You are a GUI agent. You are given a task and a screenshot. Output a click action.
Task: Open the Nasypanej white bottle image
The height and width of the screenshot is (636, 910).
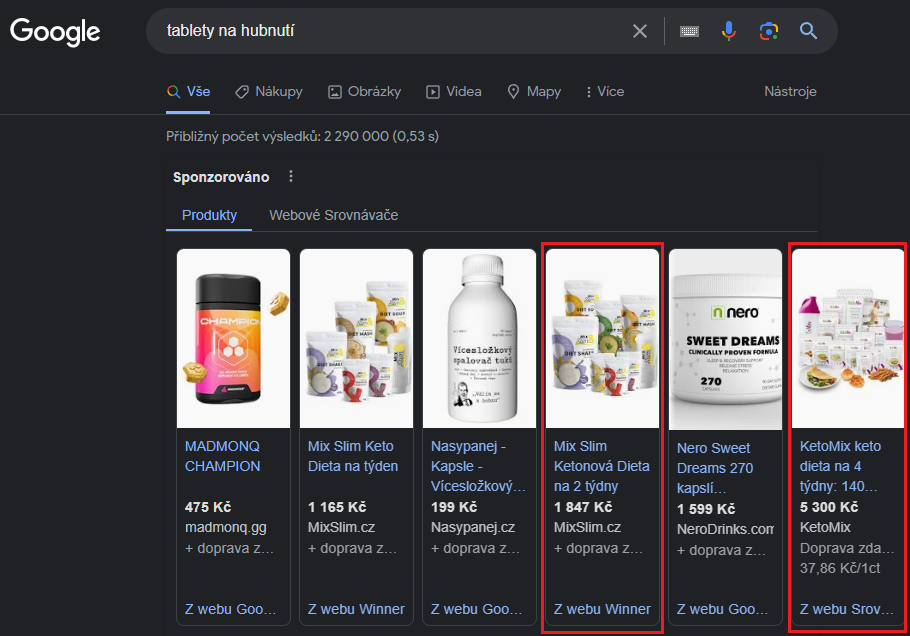[479, 339]
